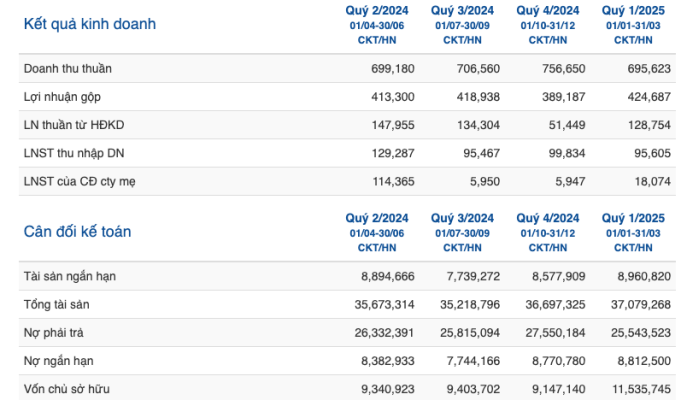Select total assets value 37,079,268
Screen dimensions: 681x400
(641, 304)
